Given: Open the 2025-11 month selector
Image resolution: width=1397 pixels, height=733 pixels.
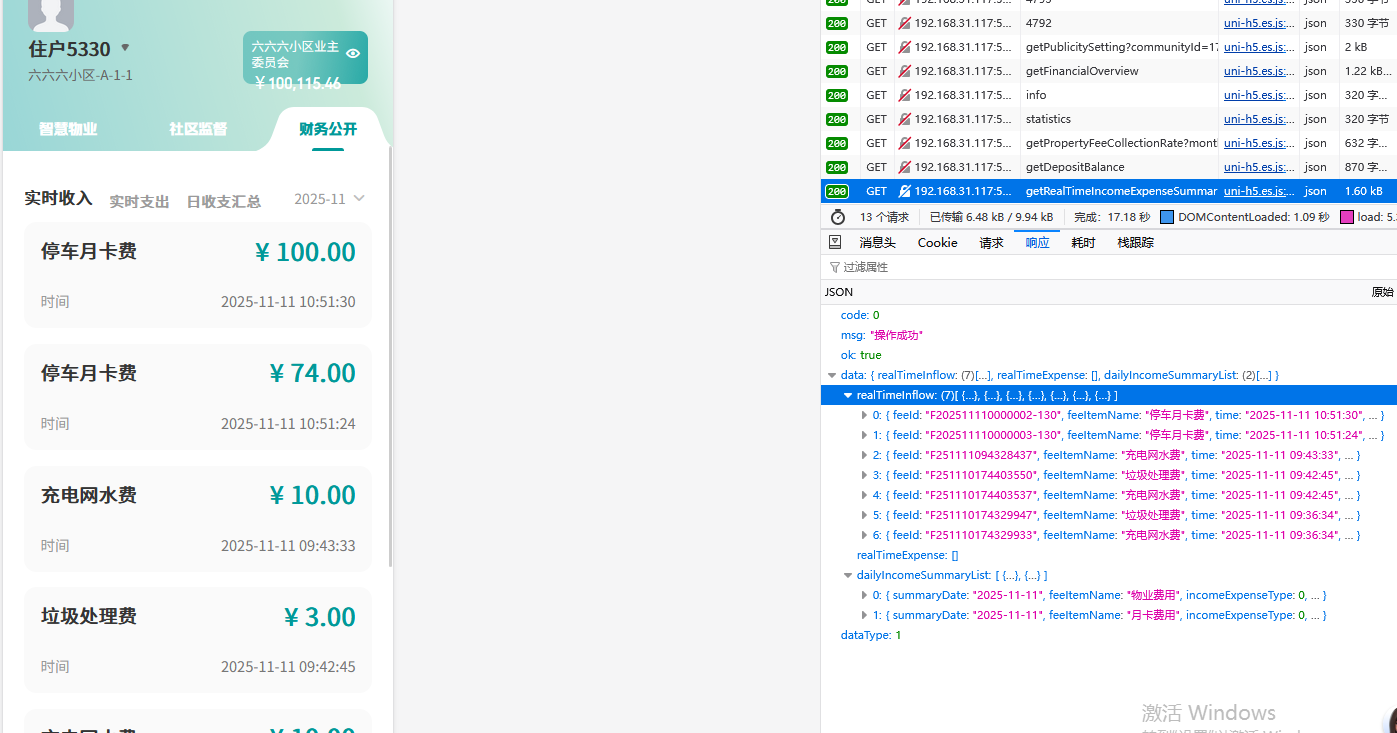Looking at the screenshot, I should click(329, 199).
